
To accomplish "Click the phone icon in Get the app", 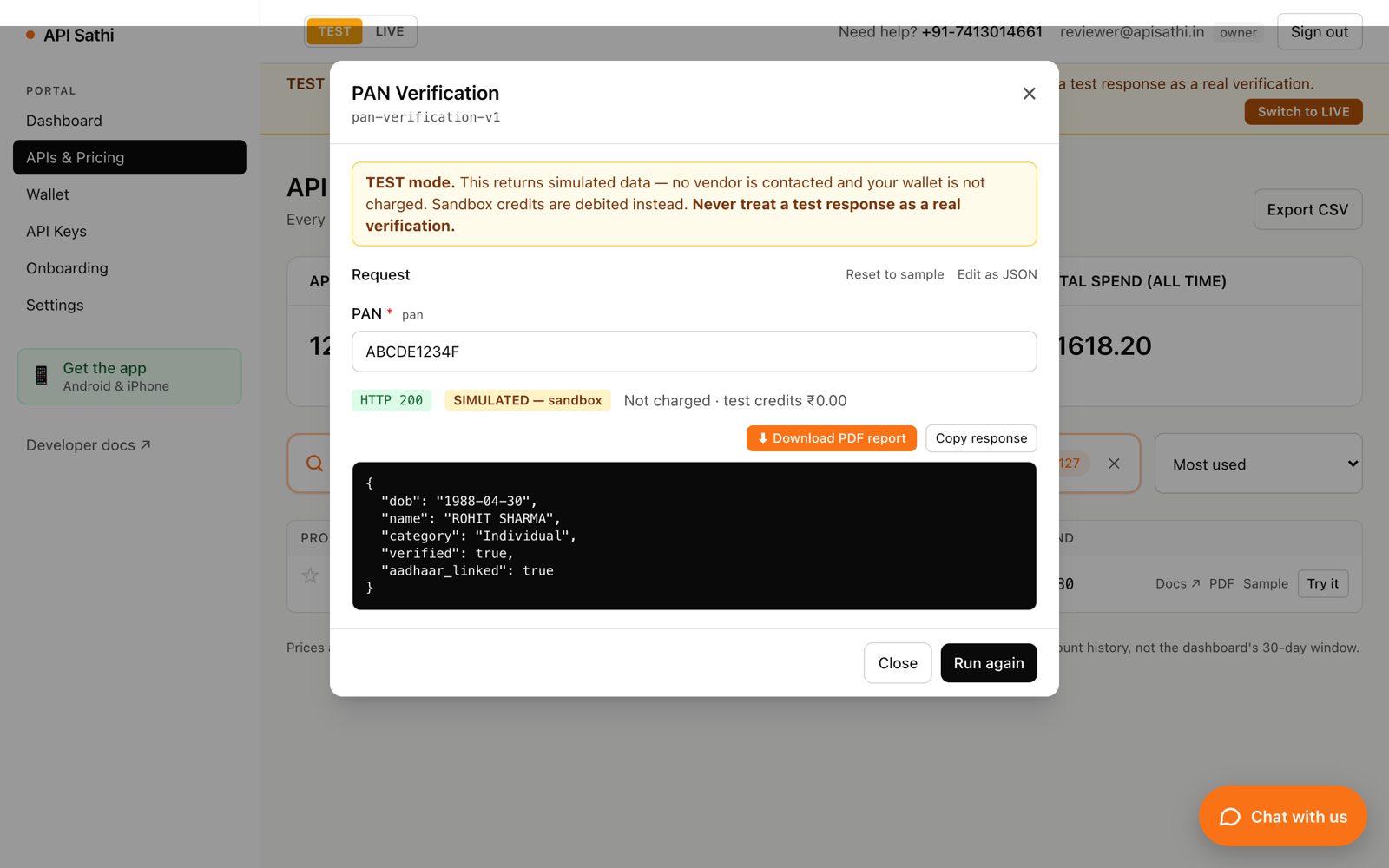I will click(x=41, y=376).
